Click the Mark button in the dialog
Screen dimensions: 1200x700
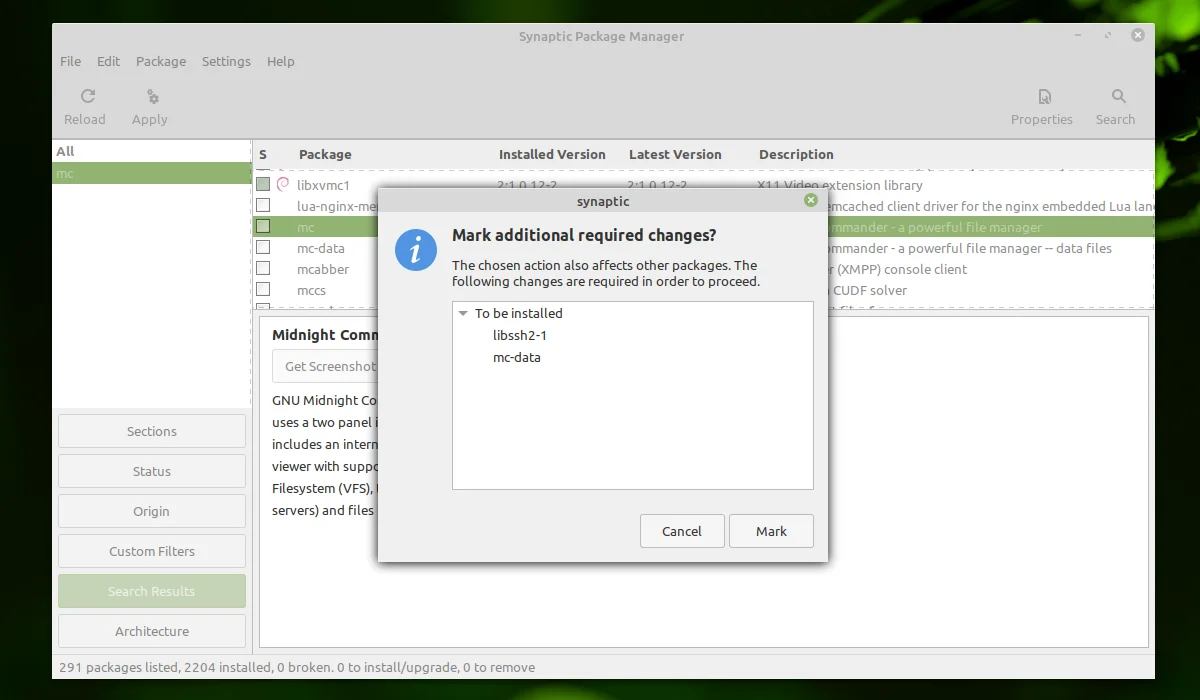click(771, 531)
